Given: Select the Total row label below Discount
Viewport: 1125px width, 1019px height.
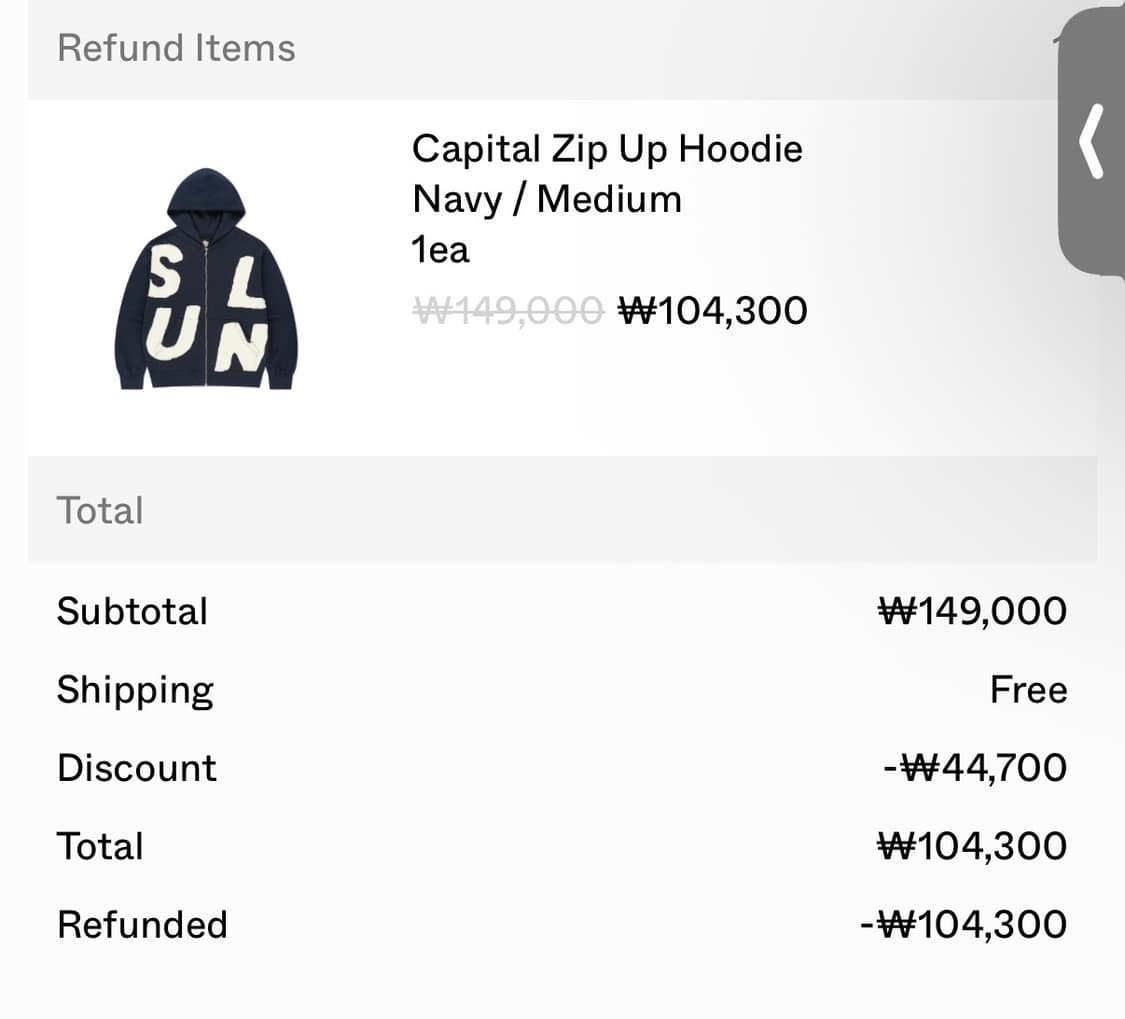Looking at the screenshot, I should pos(100,846).
